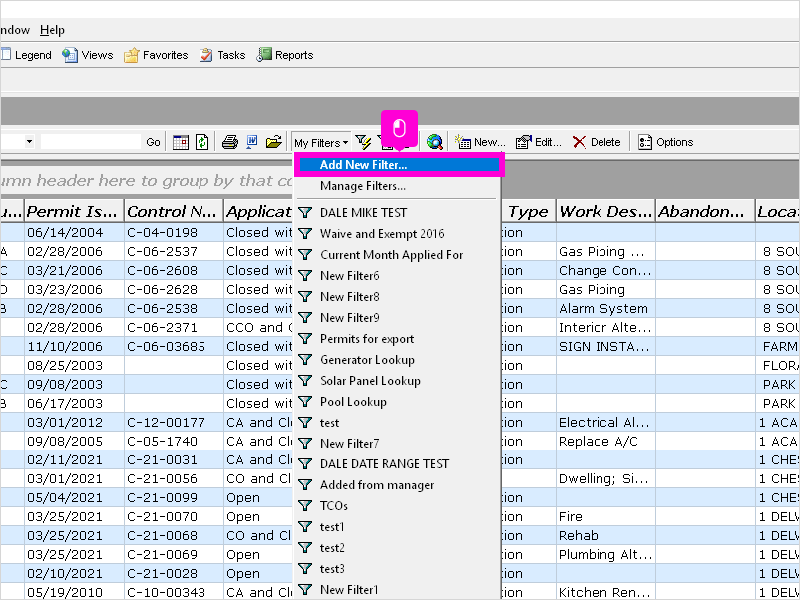
Task: Click the Word export icon
Action: coord(252,142)
